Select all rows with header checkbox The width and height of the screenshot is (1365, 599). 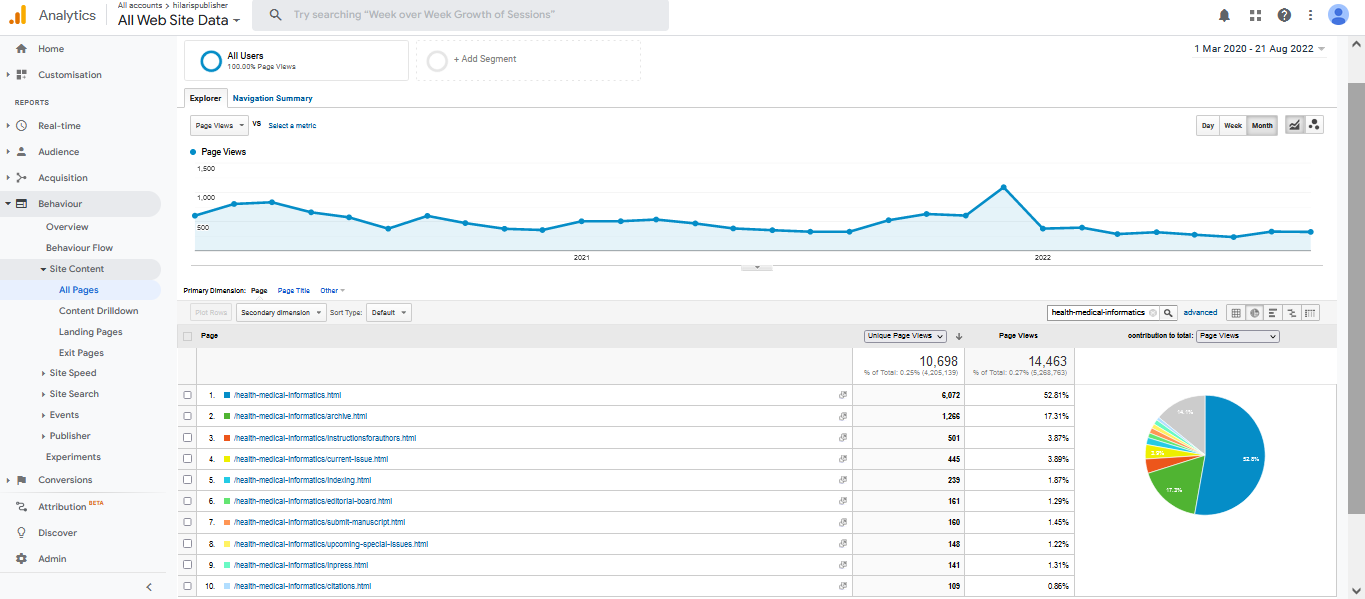(x=187, y=336)
